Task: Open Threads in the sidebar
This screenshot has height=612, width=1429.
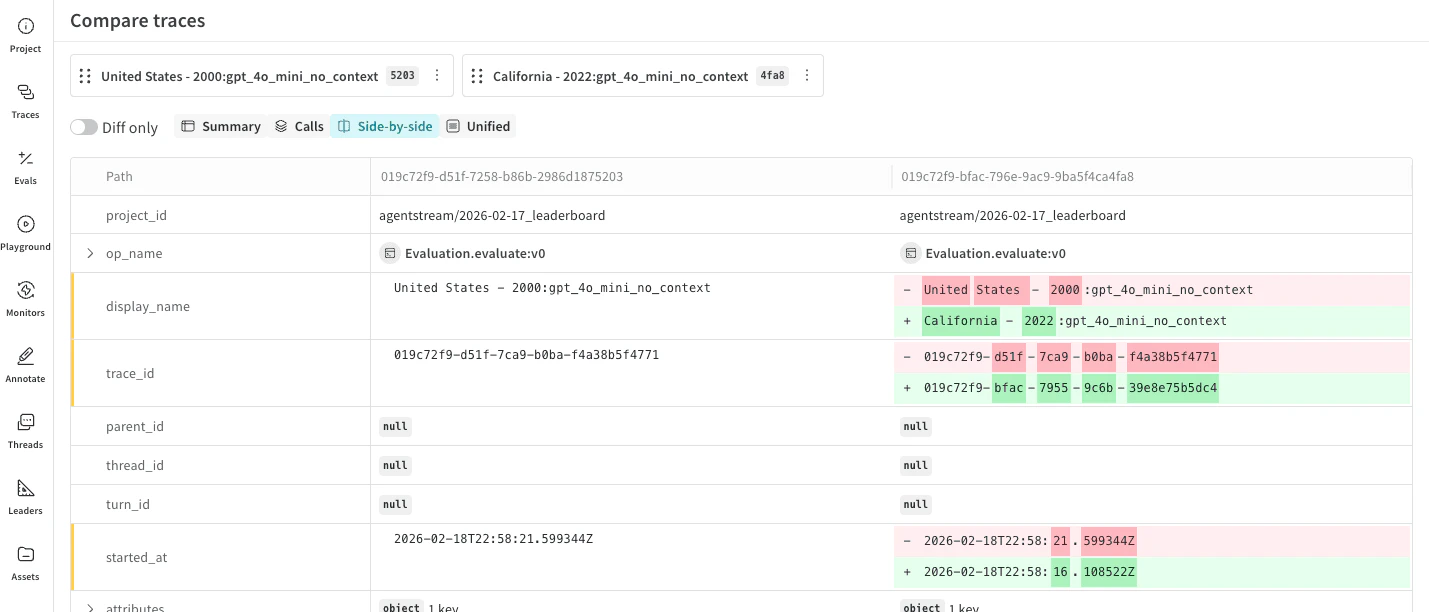Action: pos(26,431)
